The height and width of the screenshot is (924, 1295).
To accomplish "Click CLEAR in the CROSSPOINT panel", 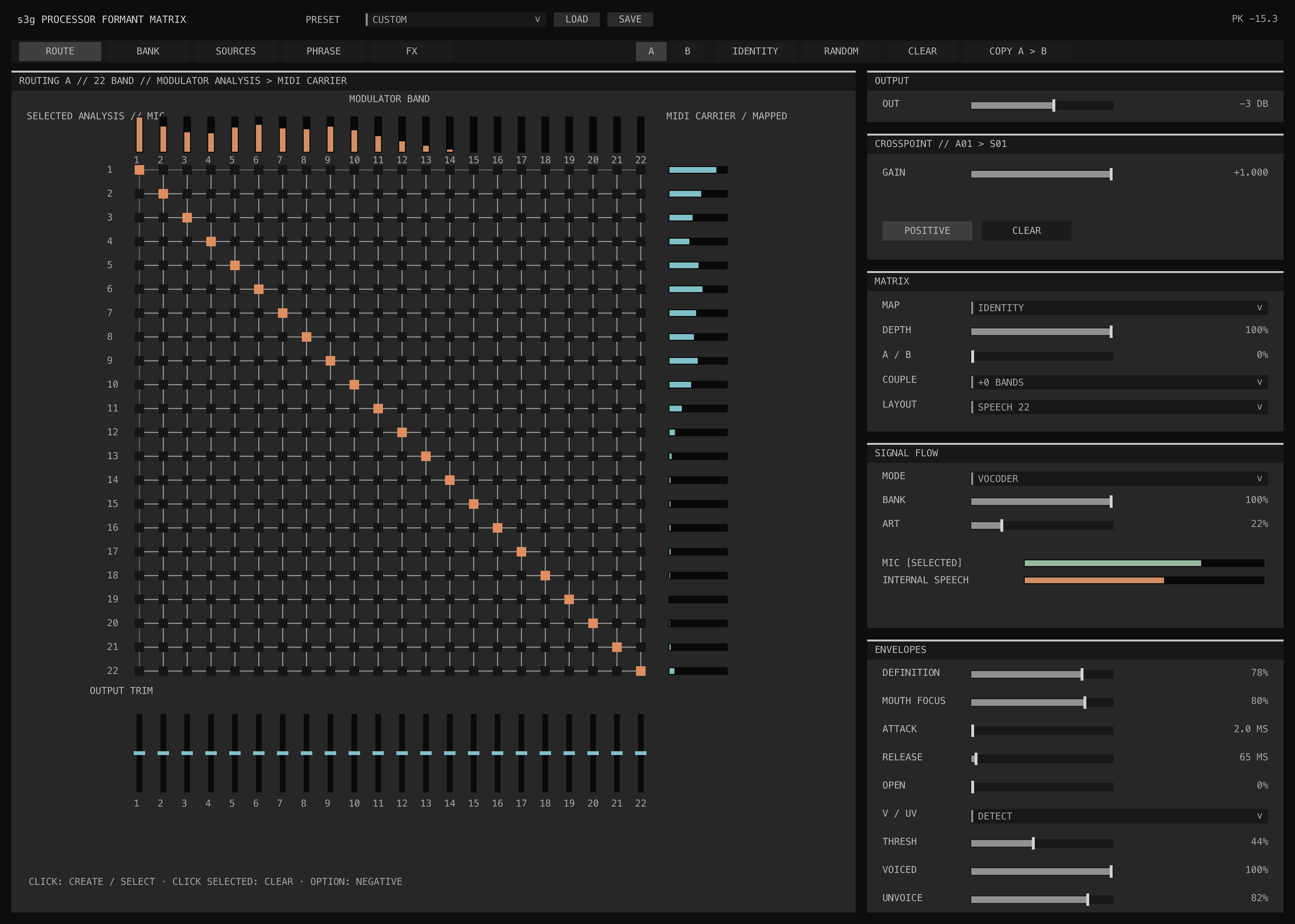I will (1026, 231).
